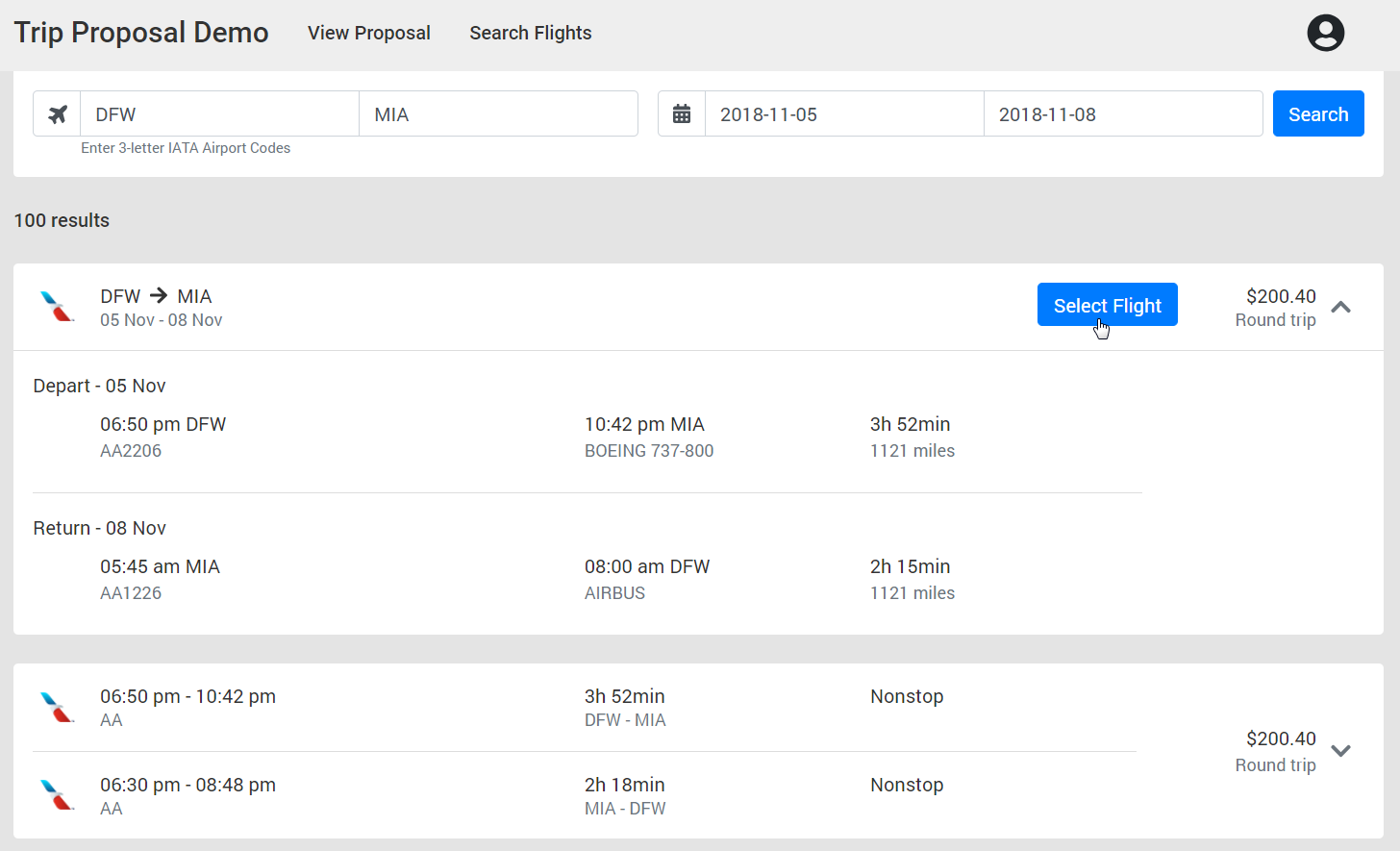Click the AA1226 return flight number
Image resolution: width=1400 pixels, height=851 pixels.
point(131,593)
